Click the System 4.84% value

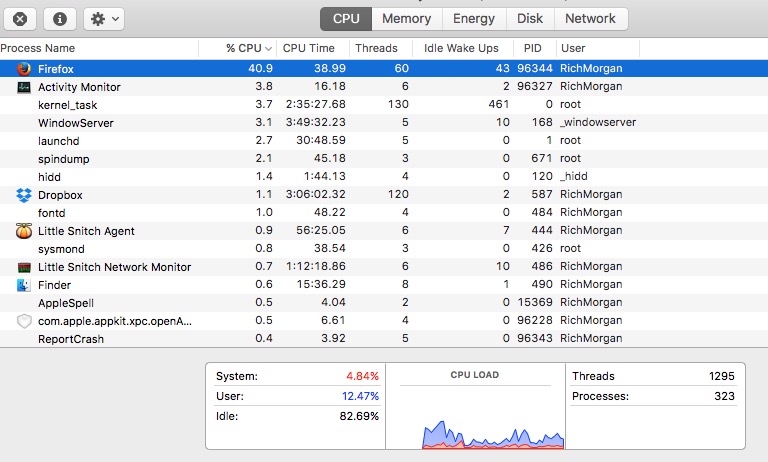[x=362, y=376]
